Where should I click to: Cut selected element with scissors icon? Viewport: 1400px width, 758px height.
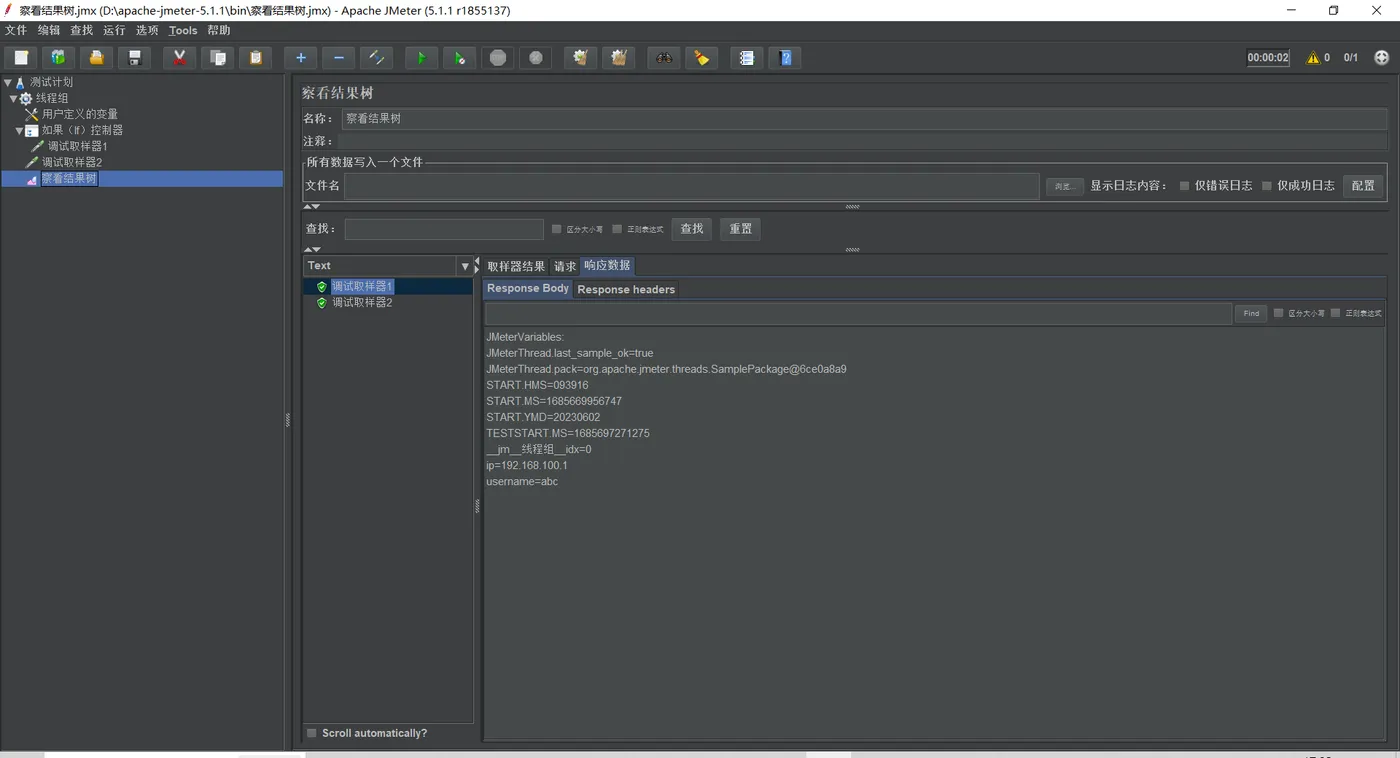coord(179,58)
